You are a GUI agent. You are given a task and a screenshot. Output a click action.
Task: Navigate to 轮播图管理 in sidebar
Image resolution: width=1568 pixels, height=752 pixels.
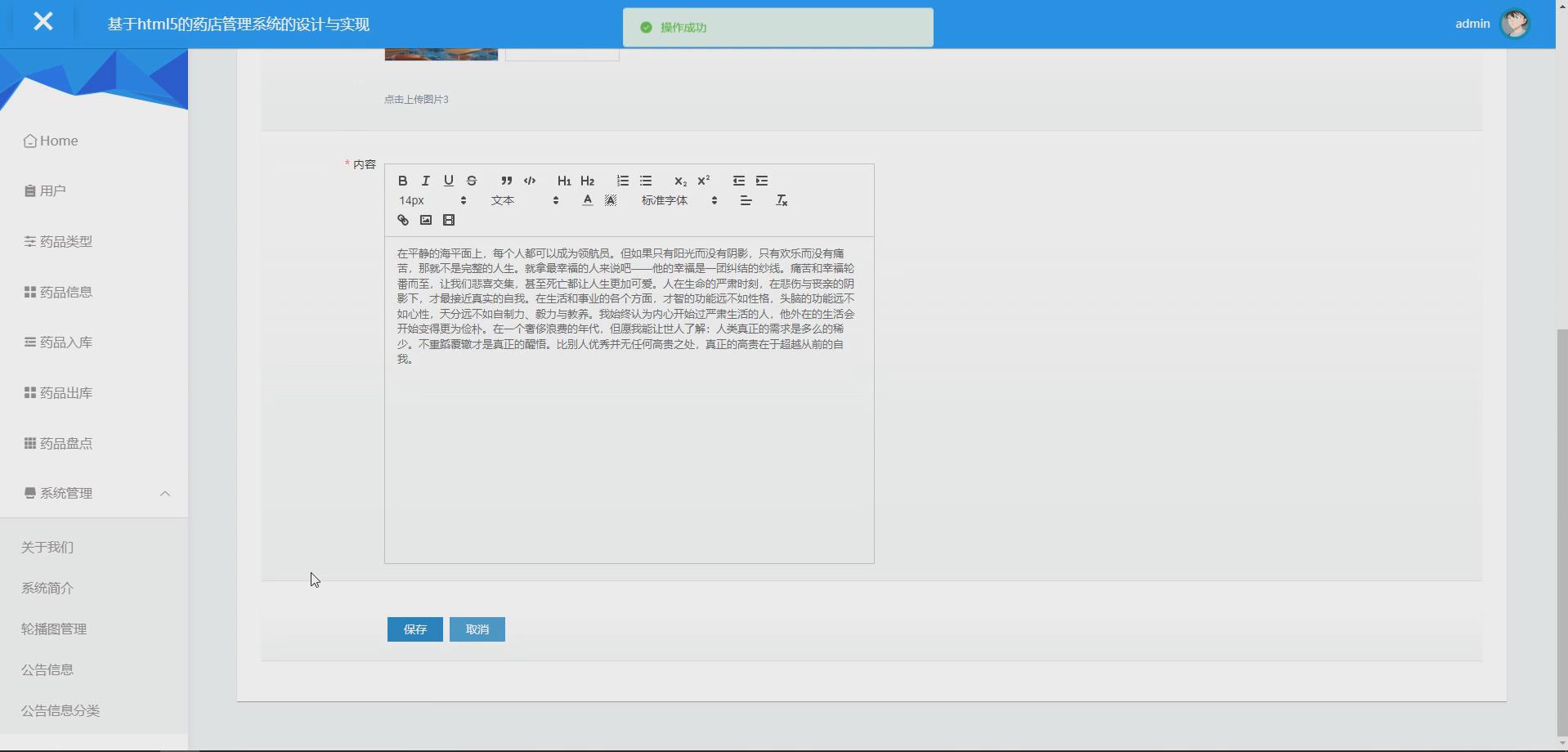pyautogui.click(x=53, y=629)
